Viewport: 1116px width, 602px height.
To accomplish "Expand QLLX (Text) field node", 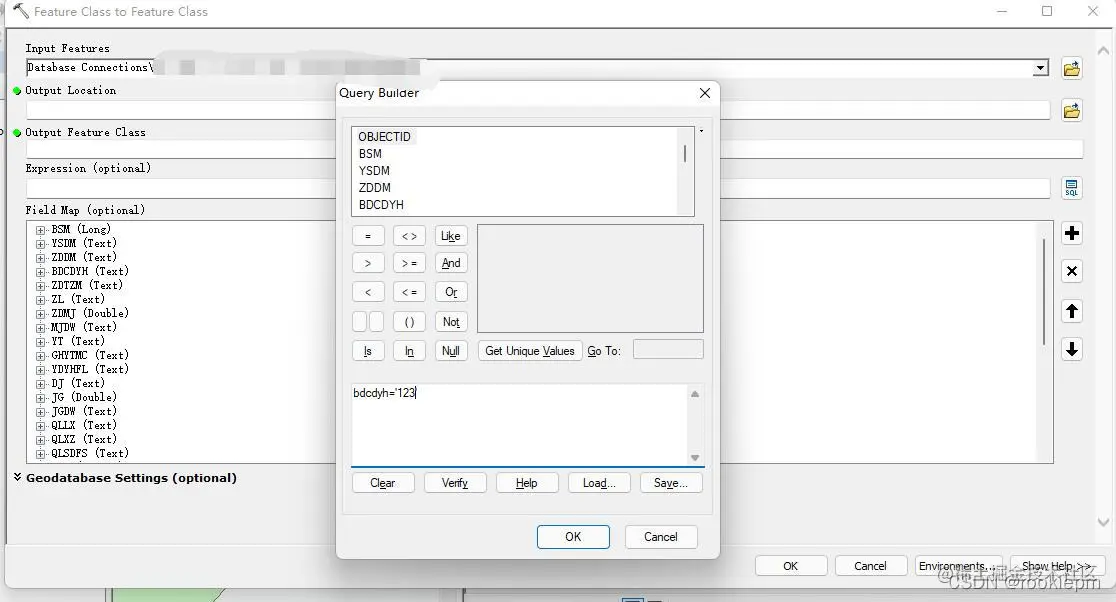I will pyautogui.click(x=41, y=426).
